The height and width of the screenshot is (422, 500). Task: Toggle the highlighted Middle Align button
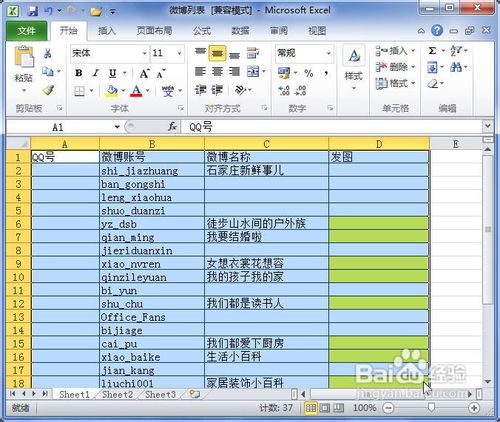coord(217,53)
